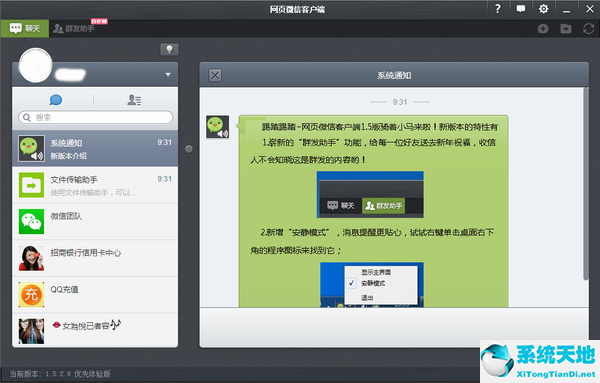Screen dimensions: 600x383
Task: Click the 9:31 timestamp in the chat
Action: (x=400, y=102)
